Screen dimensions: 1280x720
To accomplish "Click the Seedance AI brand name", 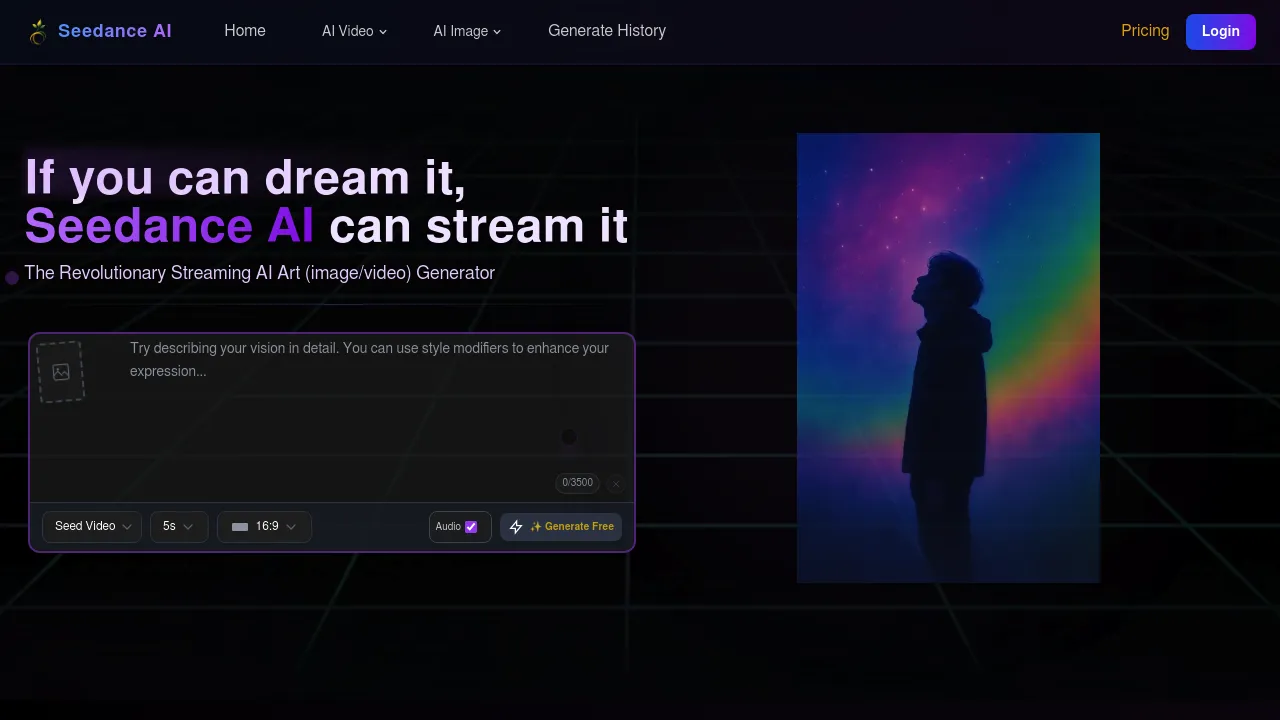I will tap(115, 31).
